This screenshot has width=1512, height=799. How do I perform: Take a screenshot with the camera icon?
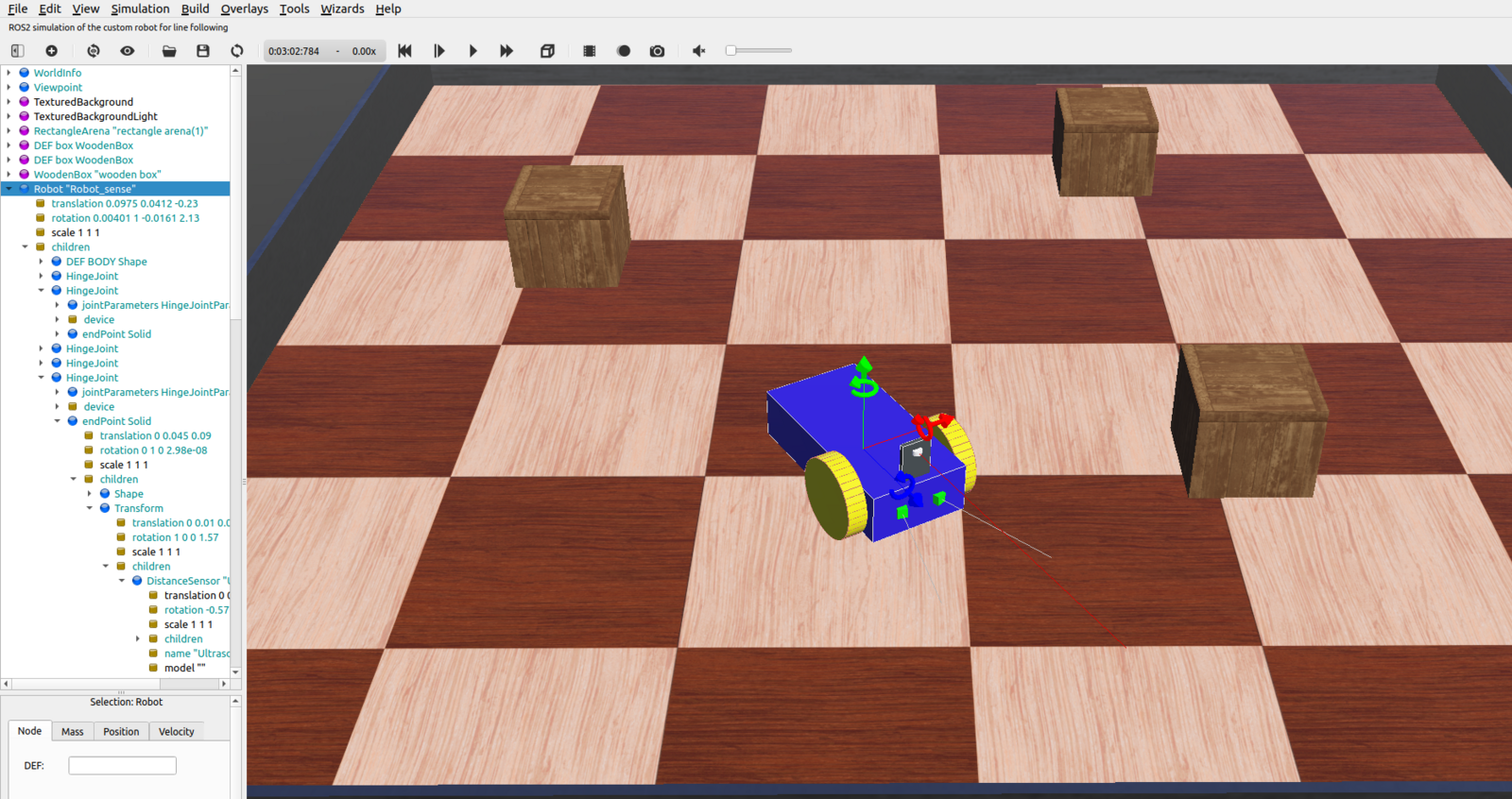(658, 51)
